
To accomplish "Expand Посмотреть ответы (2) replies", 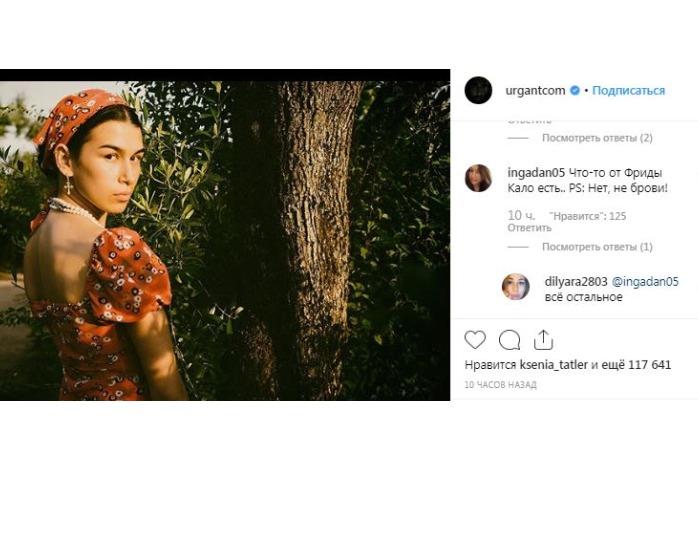I will pos(597,138).
